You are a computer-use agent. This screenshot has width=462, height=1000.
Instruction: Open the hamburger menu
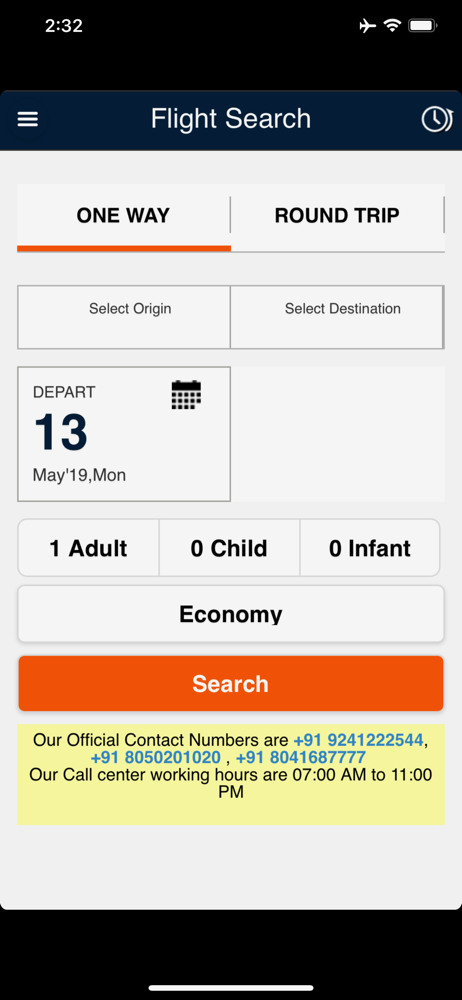pos(27,119)
